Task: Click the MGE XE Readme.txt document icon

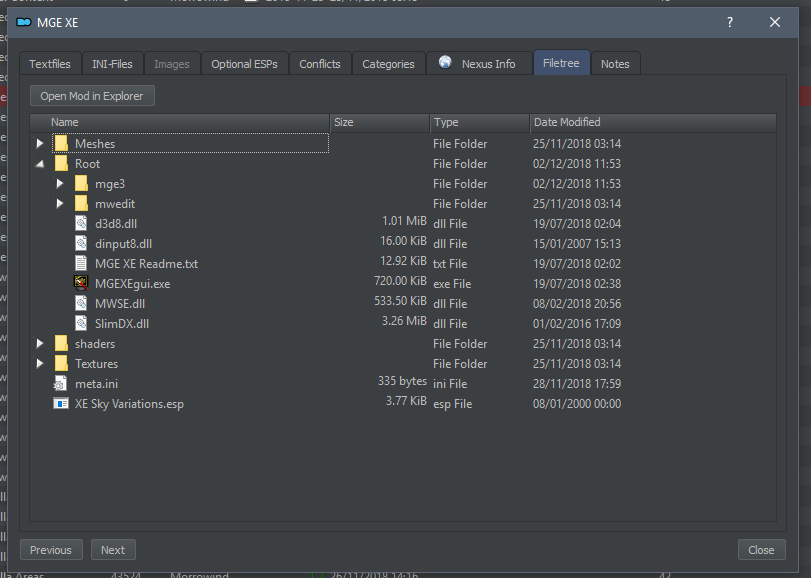Action: coord(81,264)
